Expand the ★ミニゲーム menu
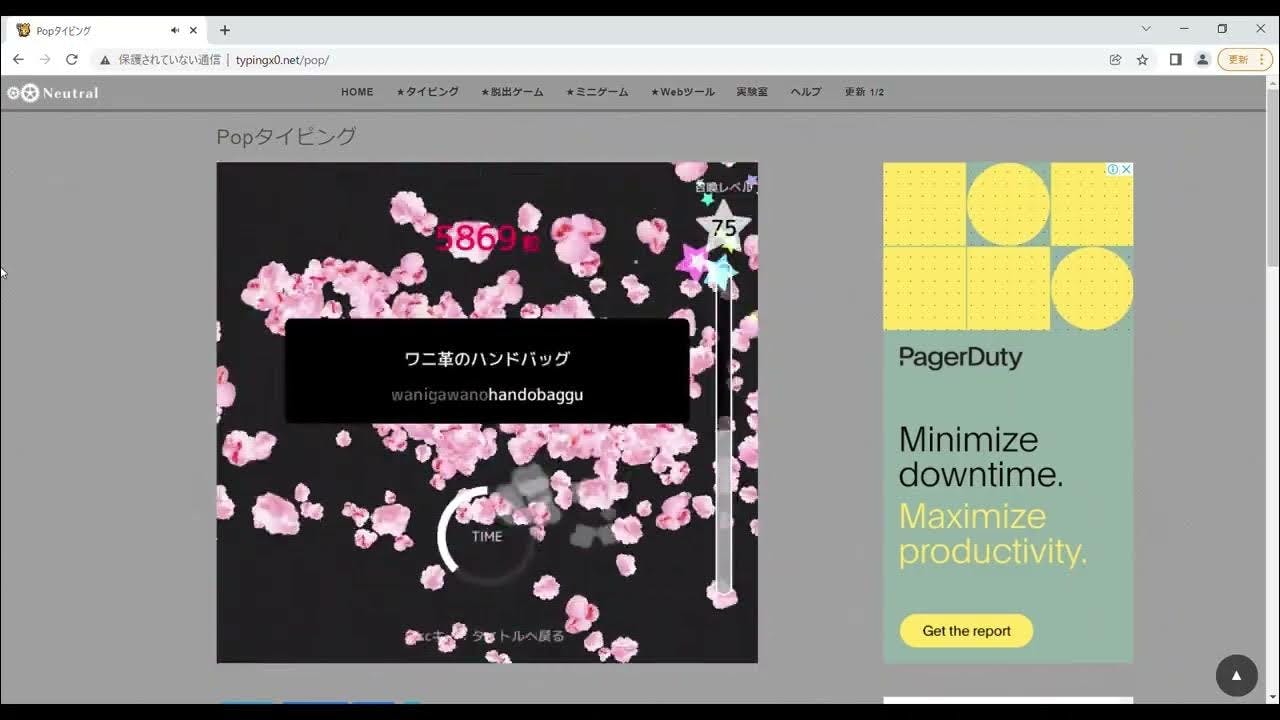The width and height of the screenshot is (1280, 720). pos(597,92)
